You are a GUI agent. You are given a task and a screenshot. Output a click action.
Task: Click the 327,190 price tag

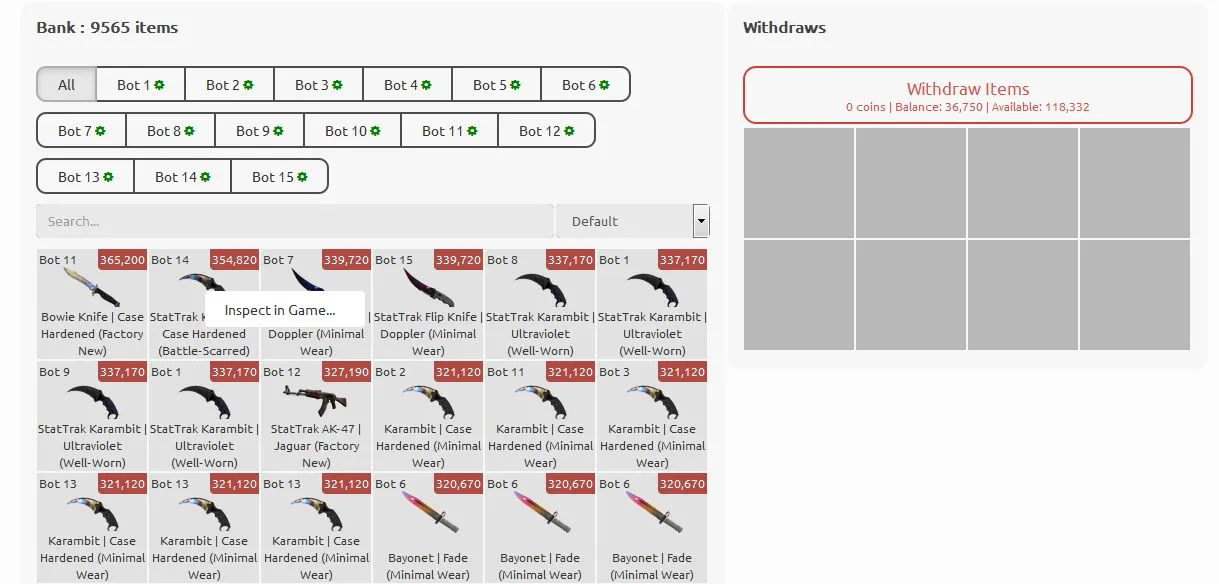(346, 372)
